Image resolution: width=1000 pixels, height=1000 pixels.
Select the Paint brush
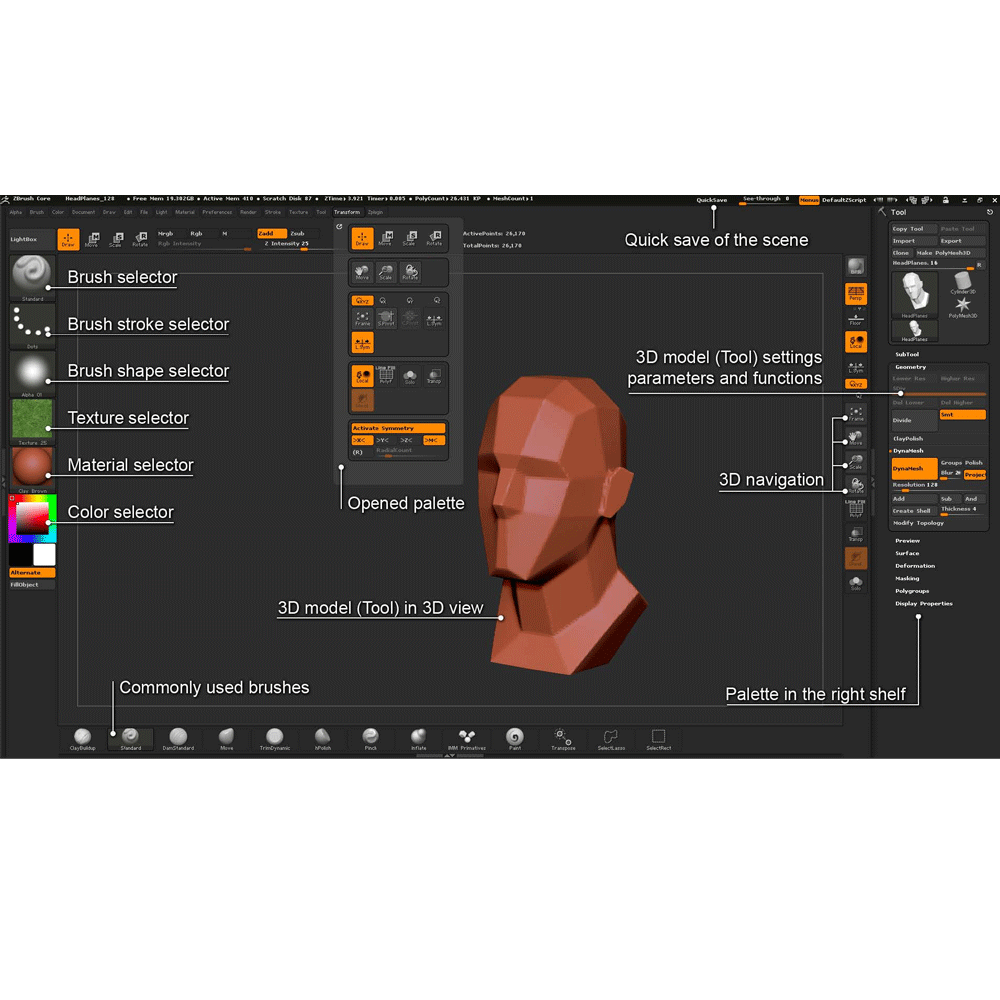point(515,739)
